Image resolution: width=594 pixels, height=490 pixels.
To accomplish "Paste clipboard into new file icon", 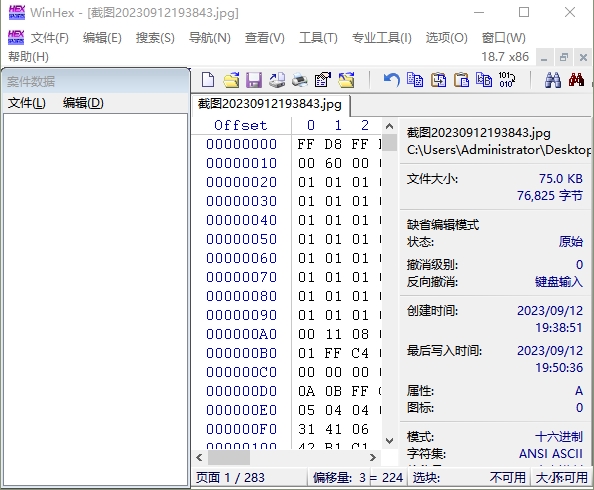I will 461,80.
